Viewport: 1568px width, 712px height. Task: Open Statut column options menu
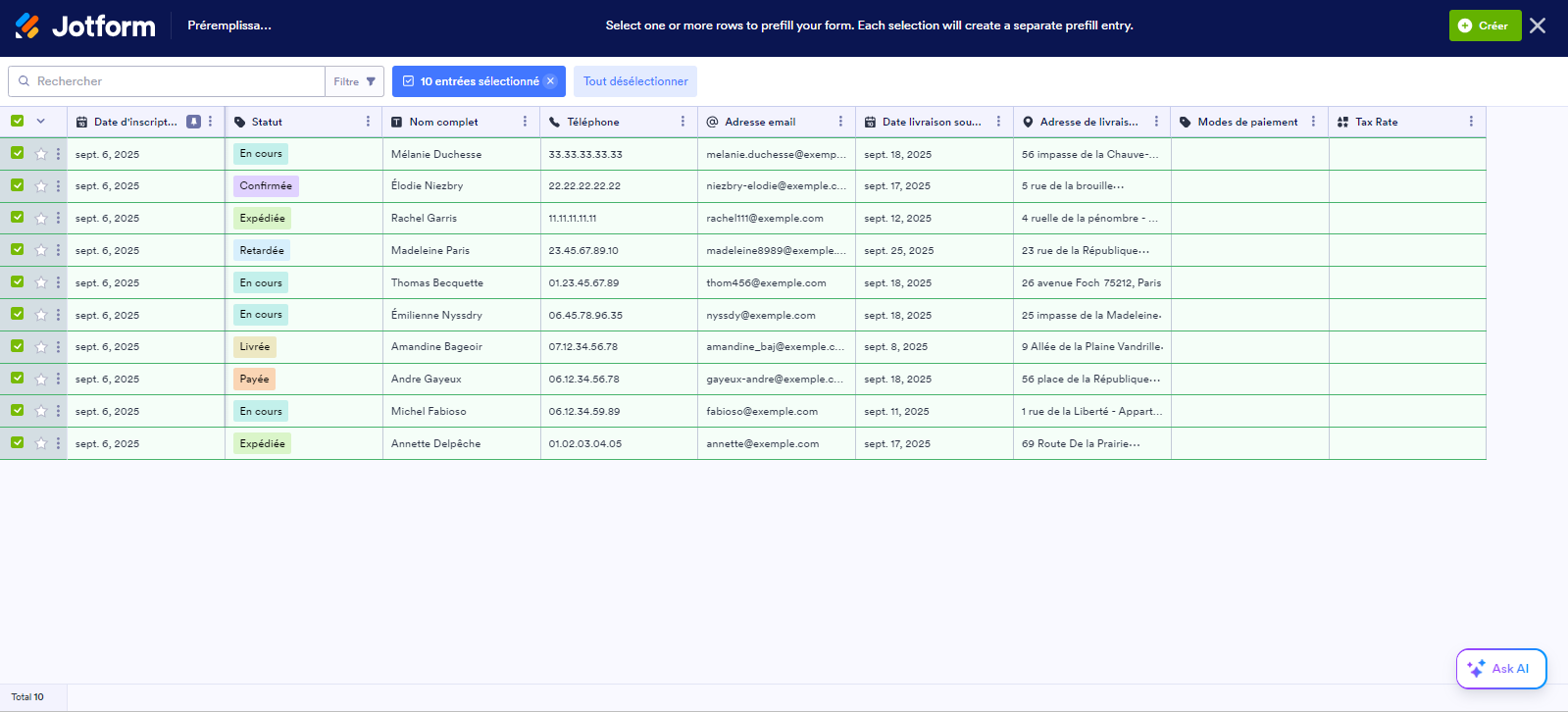click(368, 122)
